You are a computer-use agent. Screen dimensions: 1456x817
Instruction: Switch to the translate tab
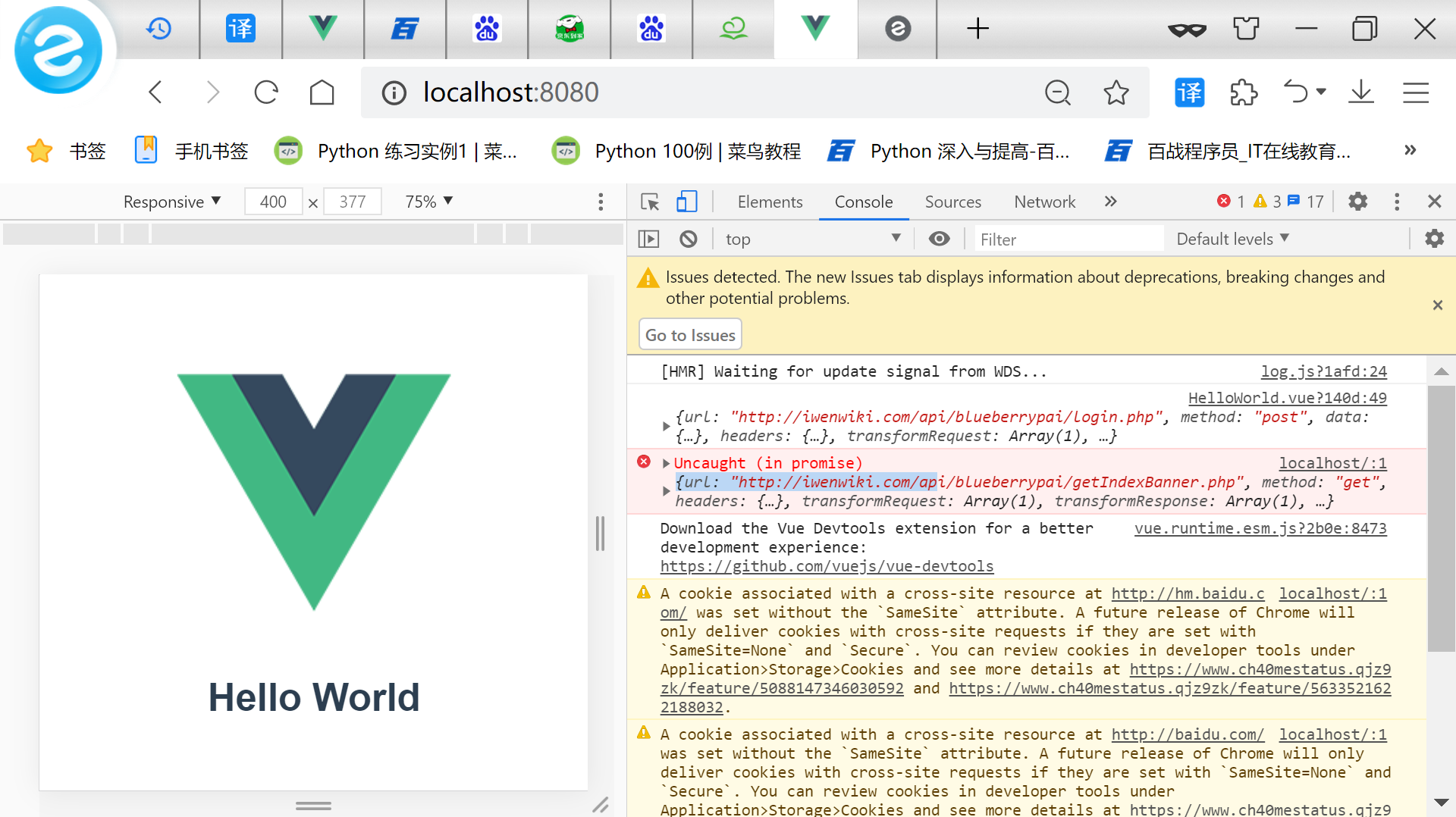240,29
